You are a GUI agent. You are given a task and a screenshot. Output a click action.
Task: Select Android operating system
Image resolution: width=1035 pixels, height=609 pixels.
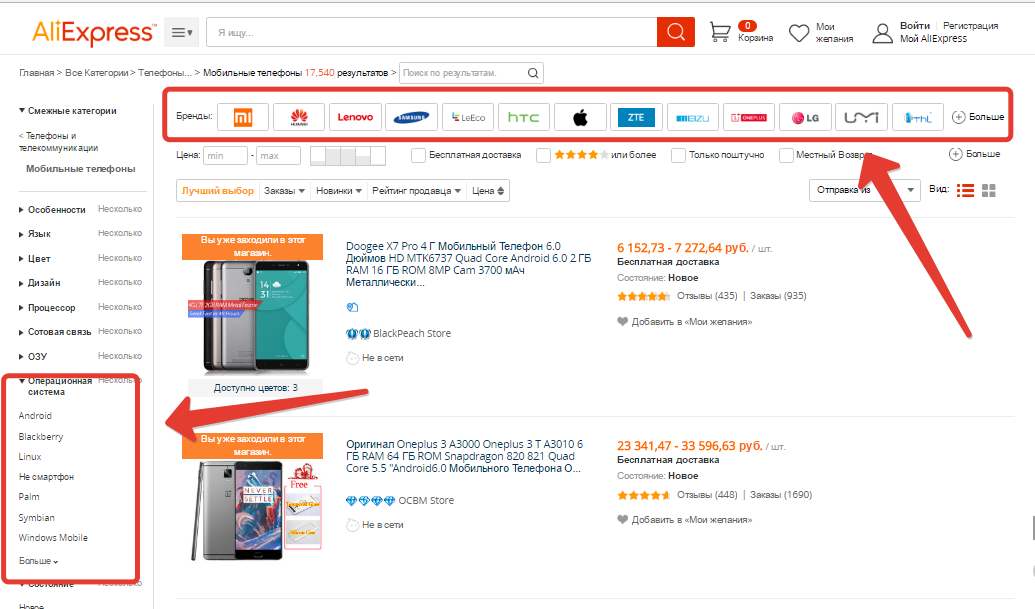point(35,416)
